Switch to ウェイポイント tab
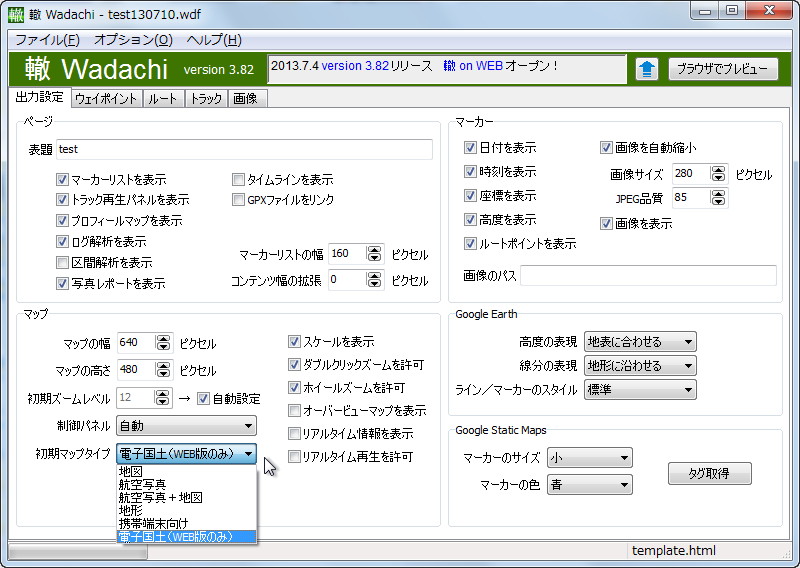 tap(107, 98)
